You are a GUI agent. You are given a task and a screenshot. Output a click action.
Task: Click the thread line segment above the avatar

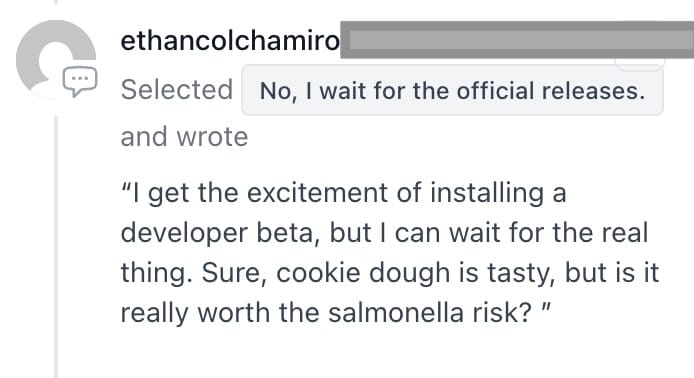pyautogui.click(x=56, y=2)
